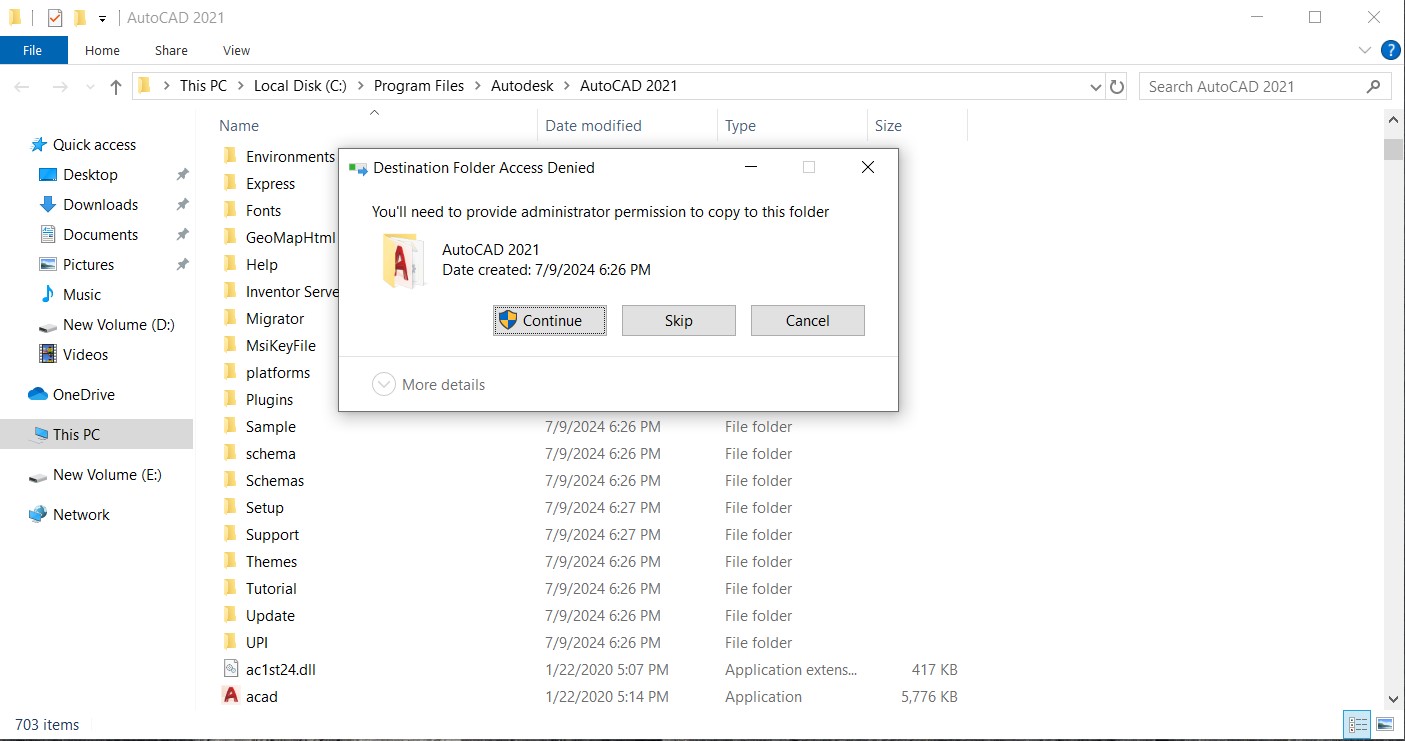This screenshot has width=1405, height=741.
Task: Open the Share ribbon tab
Action: (x=171, y=50)
